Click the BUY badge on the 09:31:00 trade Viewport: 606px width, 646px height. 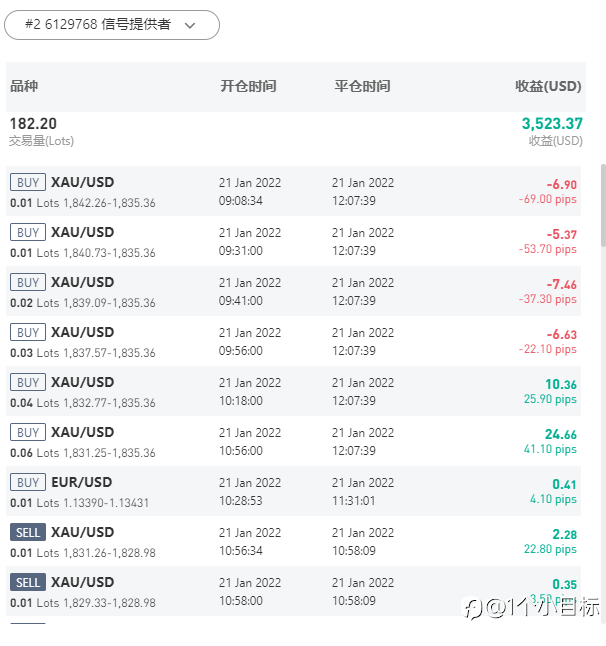[x=28, y=232]
